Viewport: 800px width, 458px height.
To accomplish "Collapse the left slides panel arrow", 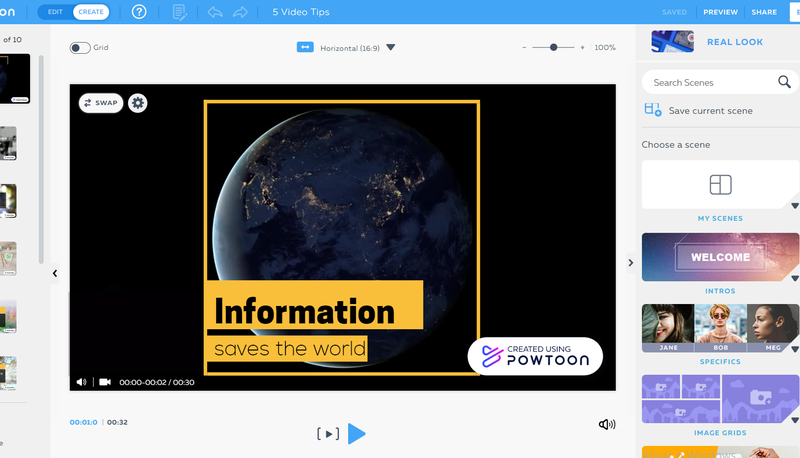I will 55,273.
